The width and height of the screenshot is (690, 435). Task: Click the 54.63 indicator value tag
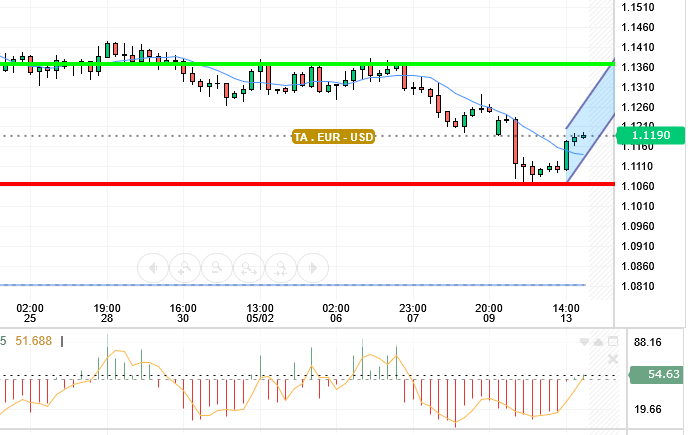tap(657, 375)
